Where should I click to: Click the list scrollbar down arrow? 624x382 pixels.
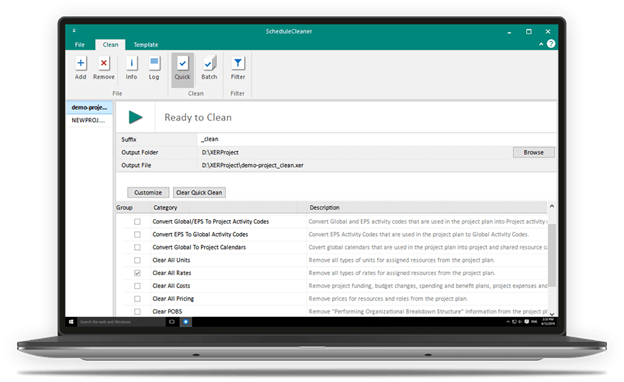[552, 314]
